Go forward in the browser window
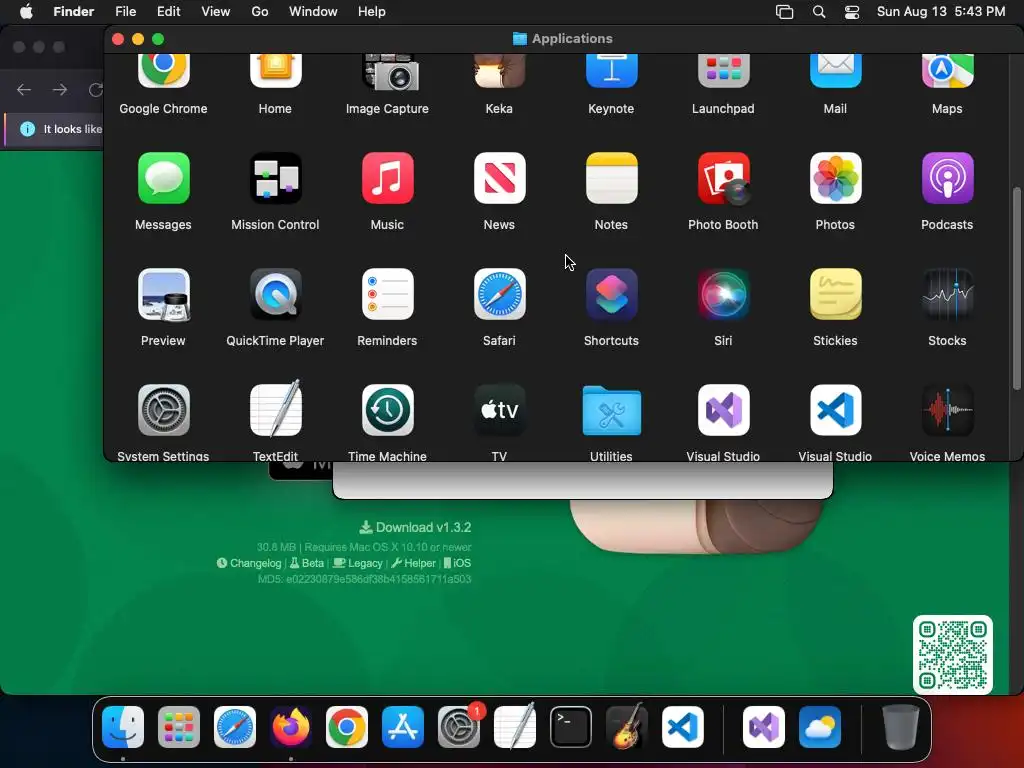1024x768 pixels. click(59, 89)
